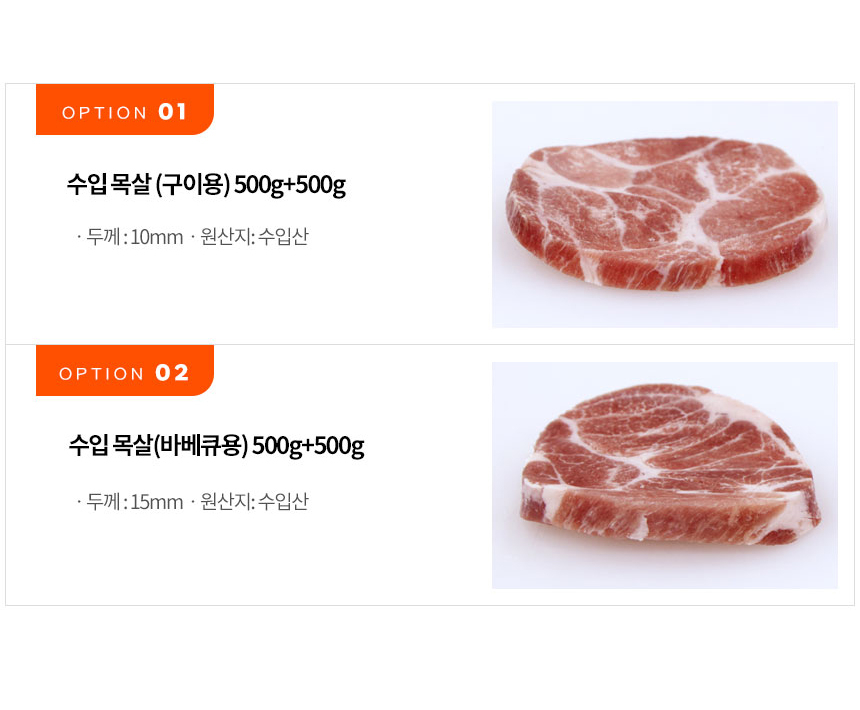Click 500g+500g in the 구이용 title

pyautogui.click(x=290, y=185)
